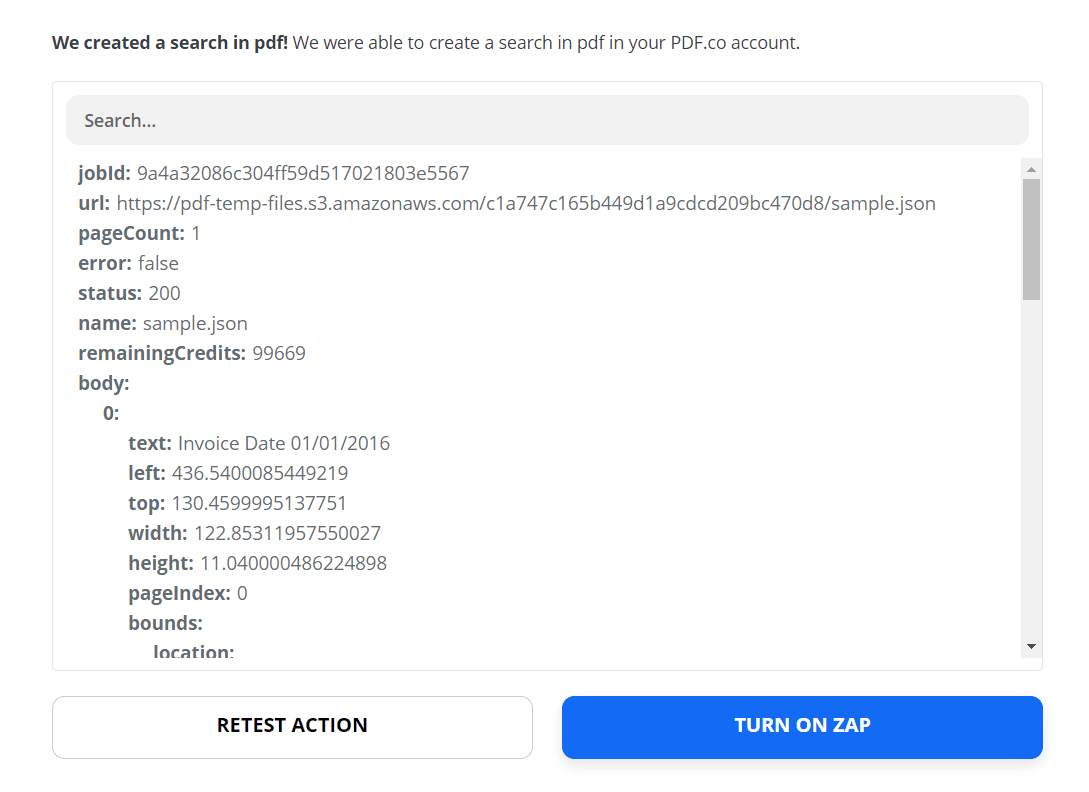The height and width of the screenshot is (792, 1089).
Task: Click the error false value
Action: click(158, 263)
